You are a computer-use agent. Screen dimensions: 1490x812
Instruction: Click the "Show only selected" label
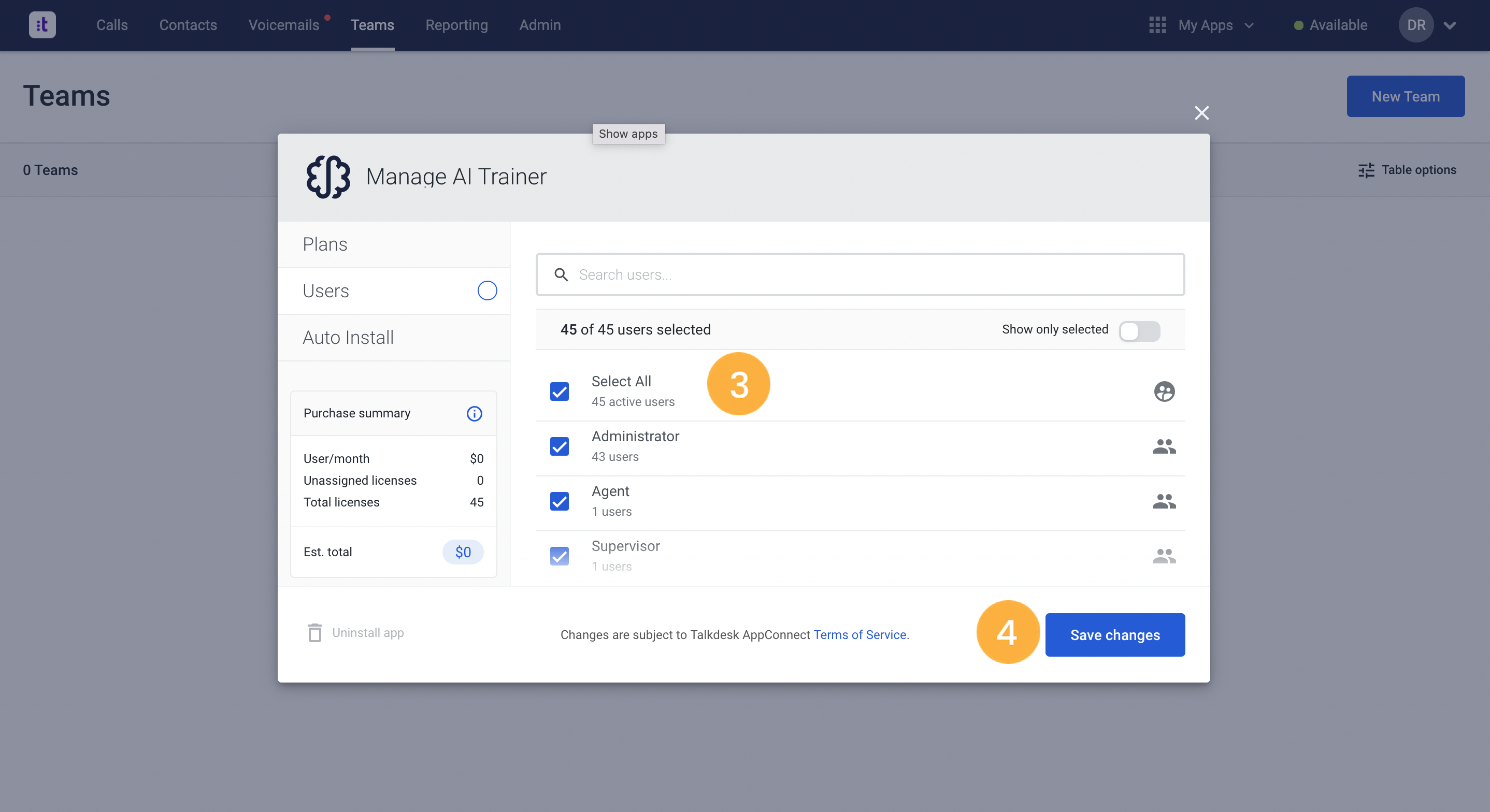click(1055, 330)
